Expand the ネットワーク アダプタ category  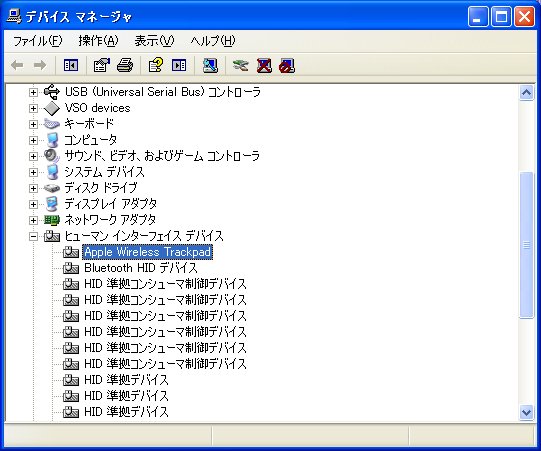(33, 220)
